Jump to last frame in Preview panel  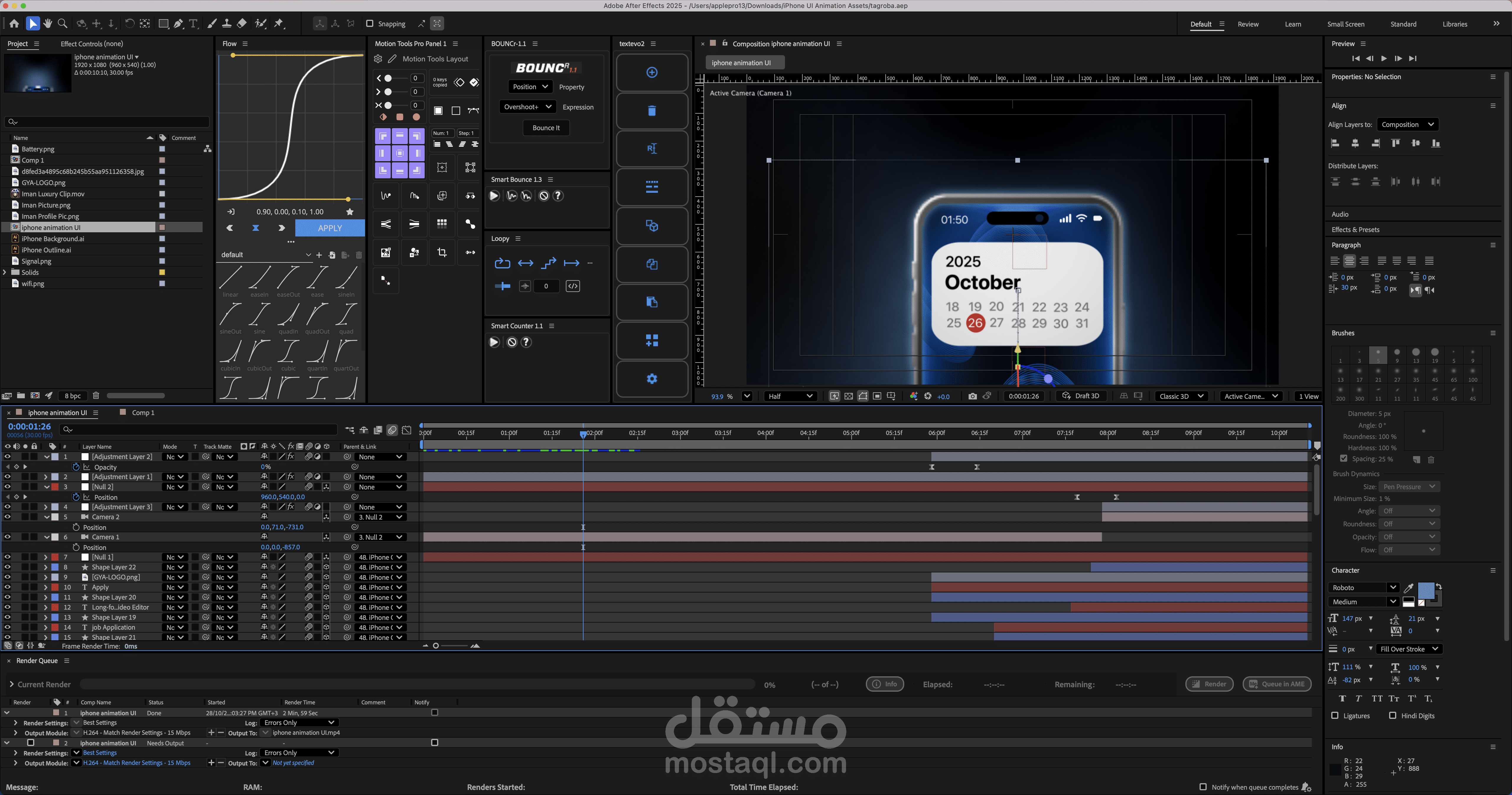pyautogui.click(x=1413, y=59)
